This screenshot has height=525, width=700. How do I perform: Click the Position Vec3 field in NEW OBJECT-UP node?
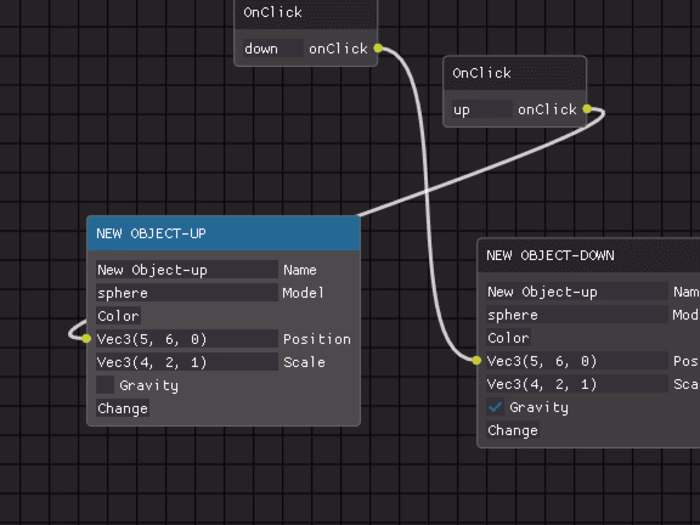click(187, 339)
